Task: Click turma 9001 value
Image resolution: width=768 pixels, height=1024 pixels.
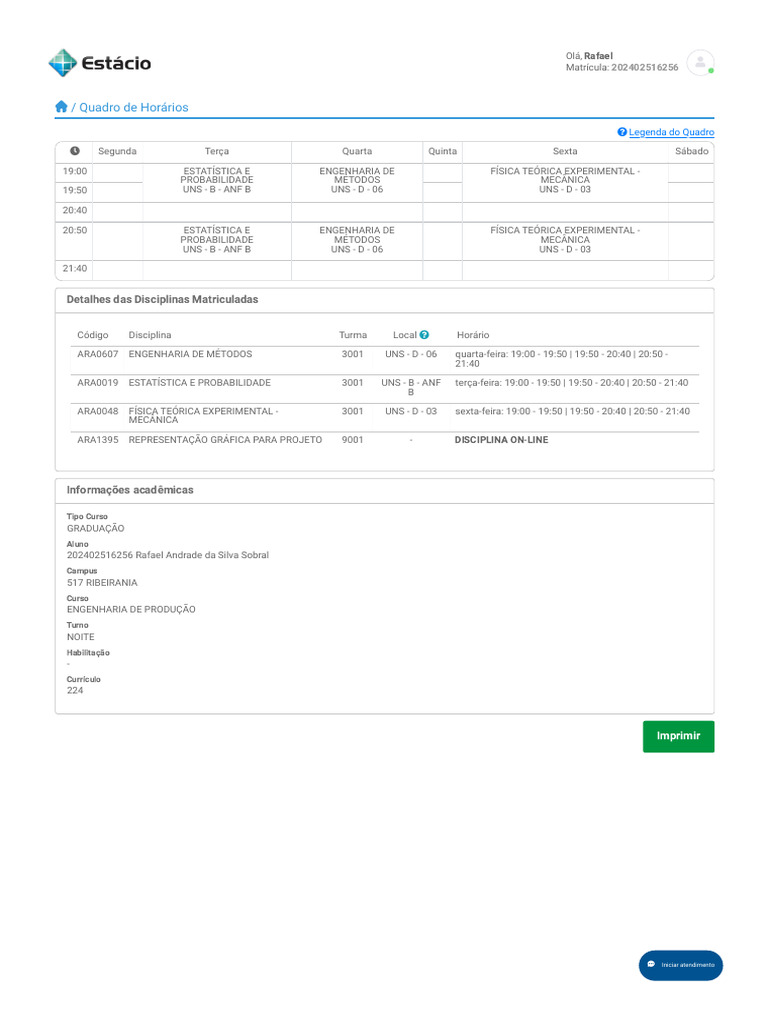Action: (352, 440)
